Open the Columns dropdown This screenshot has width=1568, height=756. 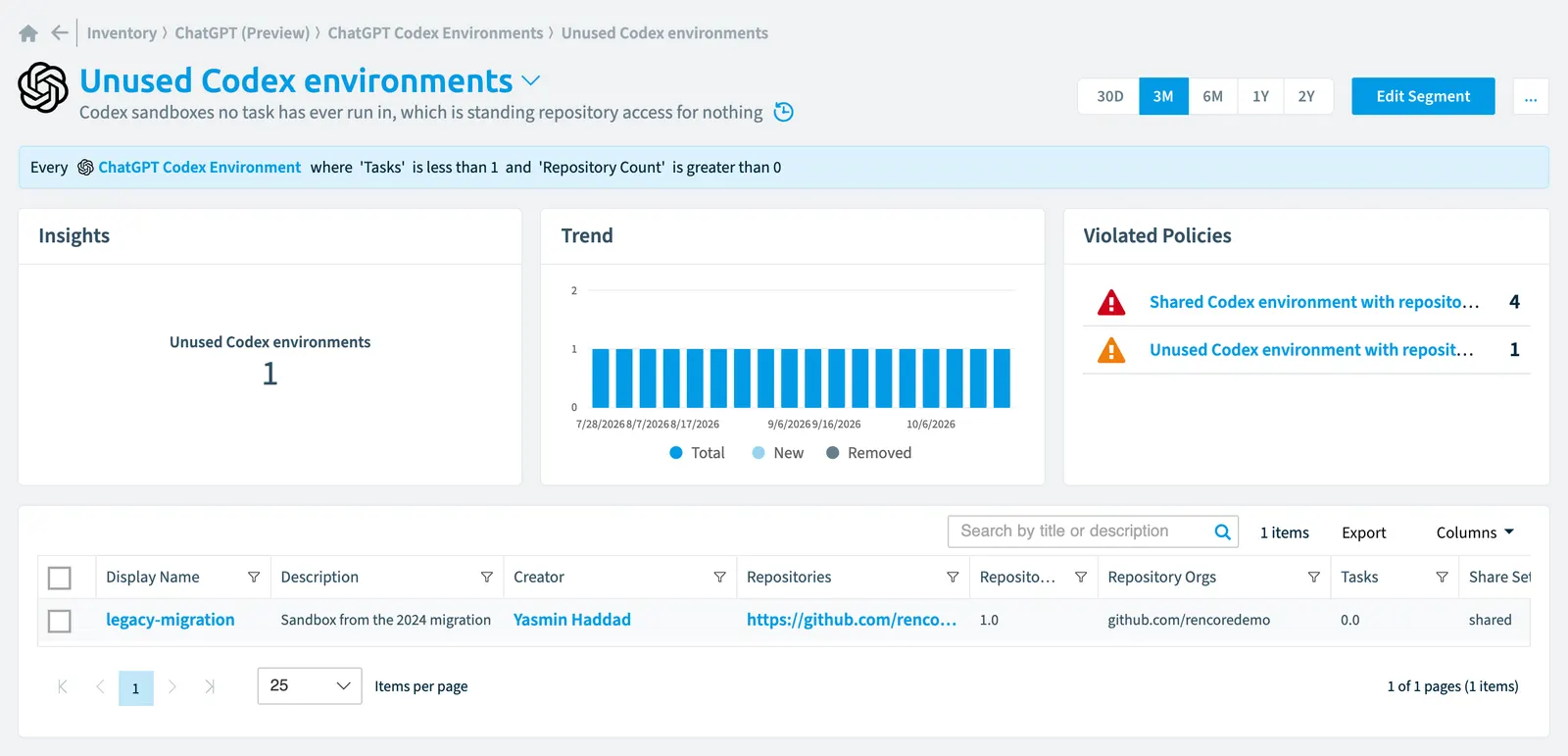(x=1475, y=532)
